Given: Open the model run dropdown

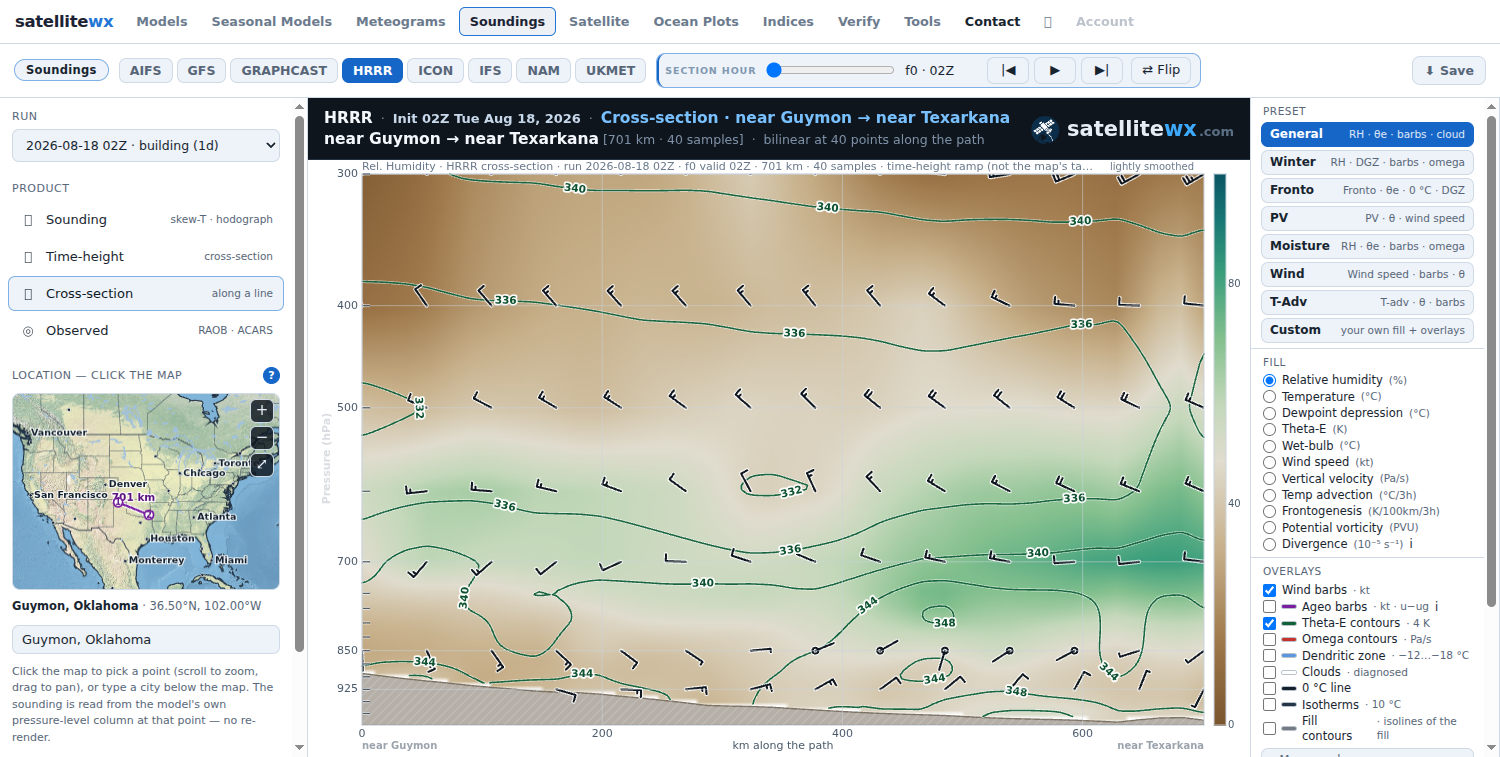Looking at the screenshot, I should (146, 145).
